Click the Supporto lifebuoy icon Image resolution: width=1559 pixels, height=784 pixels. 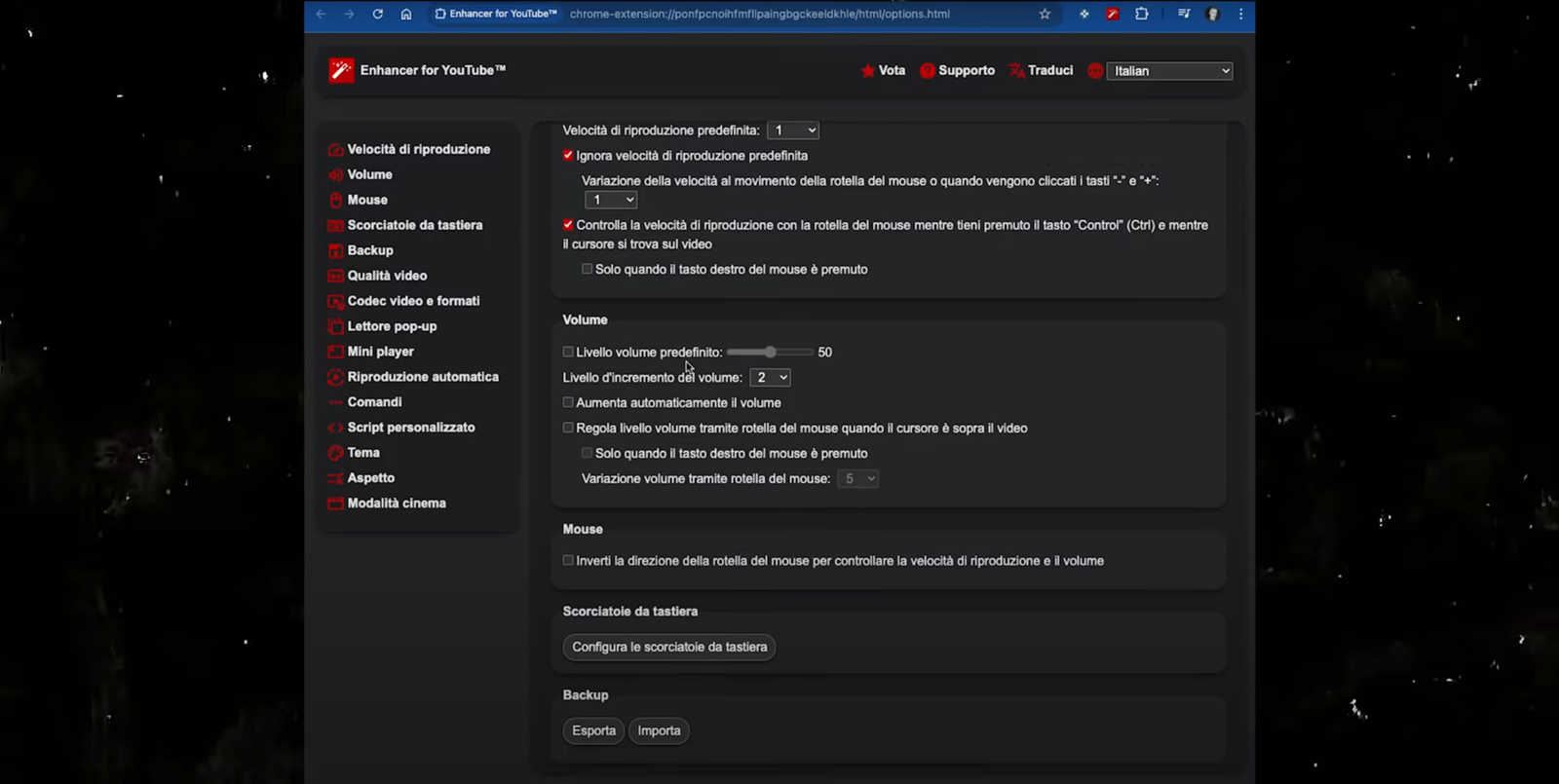[x=927, y=71]
